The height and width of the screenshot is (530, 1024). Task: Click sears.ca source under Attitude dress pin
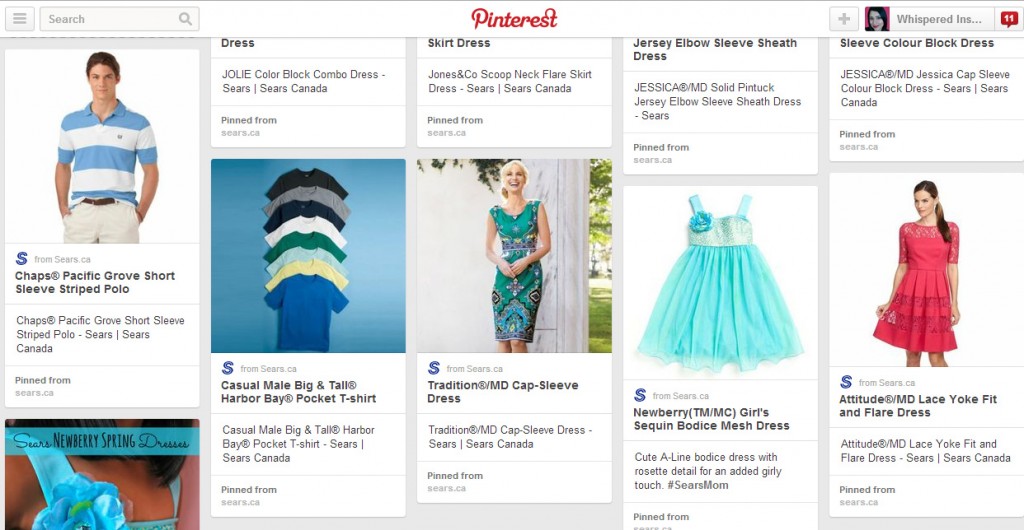point(859,502)
